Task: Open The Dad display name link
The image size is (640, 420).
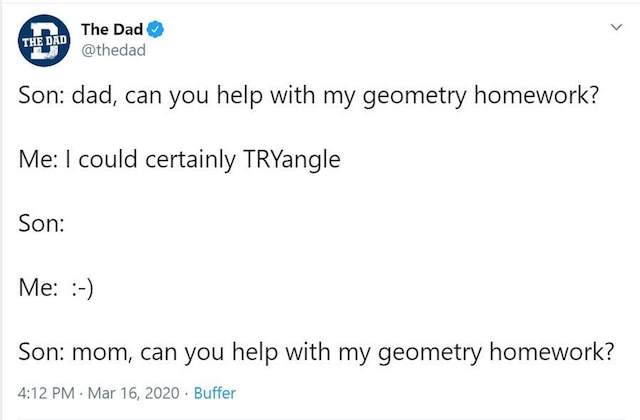Action: click(112, 29)
